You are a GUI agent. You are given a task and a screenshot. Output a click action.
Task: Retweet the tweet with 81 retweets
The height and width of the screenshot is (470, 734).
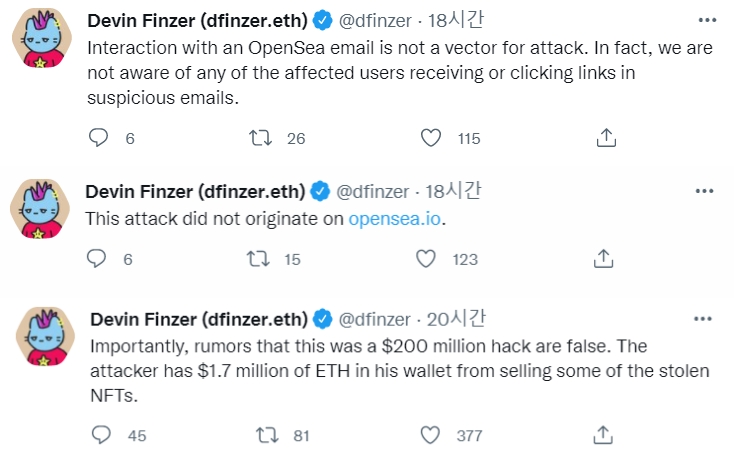267,435
